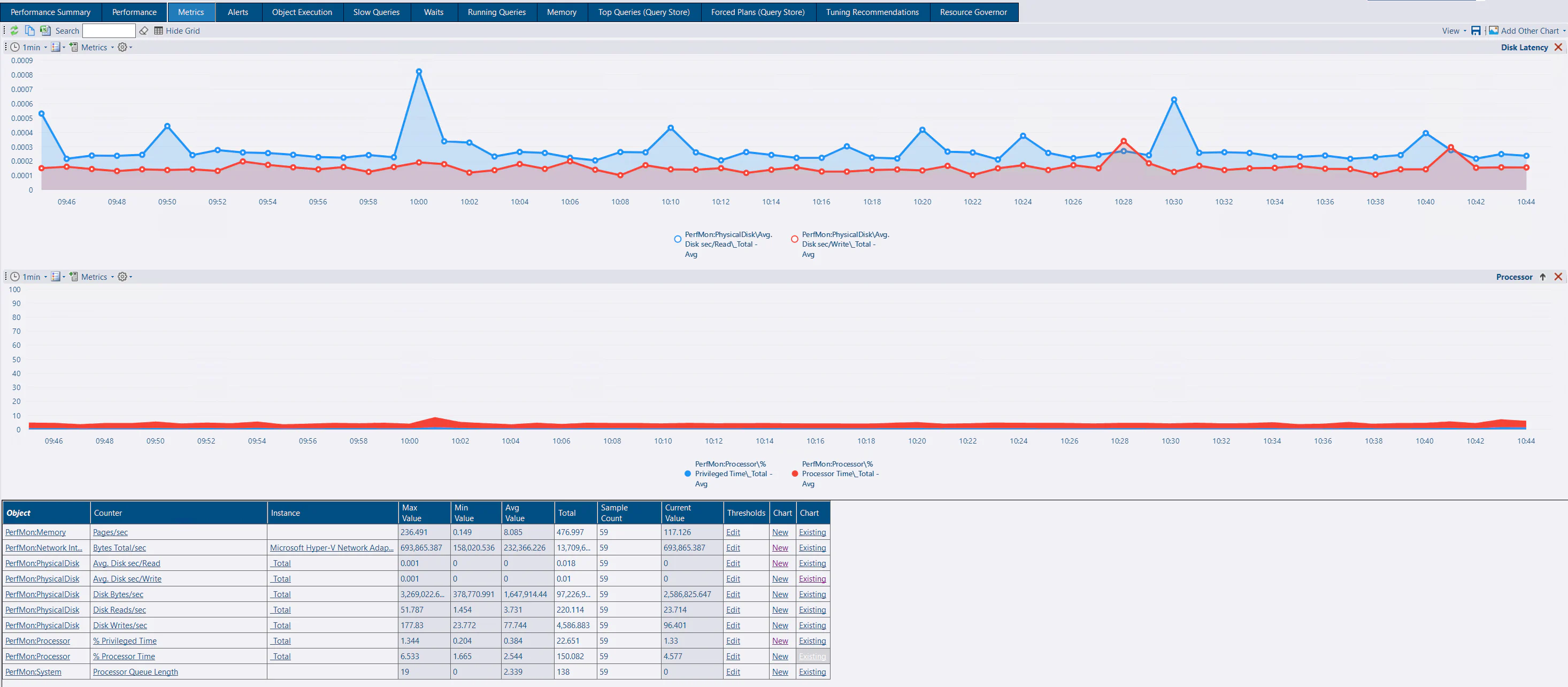The height and width of the screenshot is (687, 1568).
Task: Click the Disk Writes/sec counter link
Action: point(120,625)
